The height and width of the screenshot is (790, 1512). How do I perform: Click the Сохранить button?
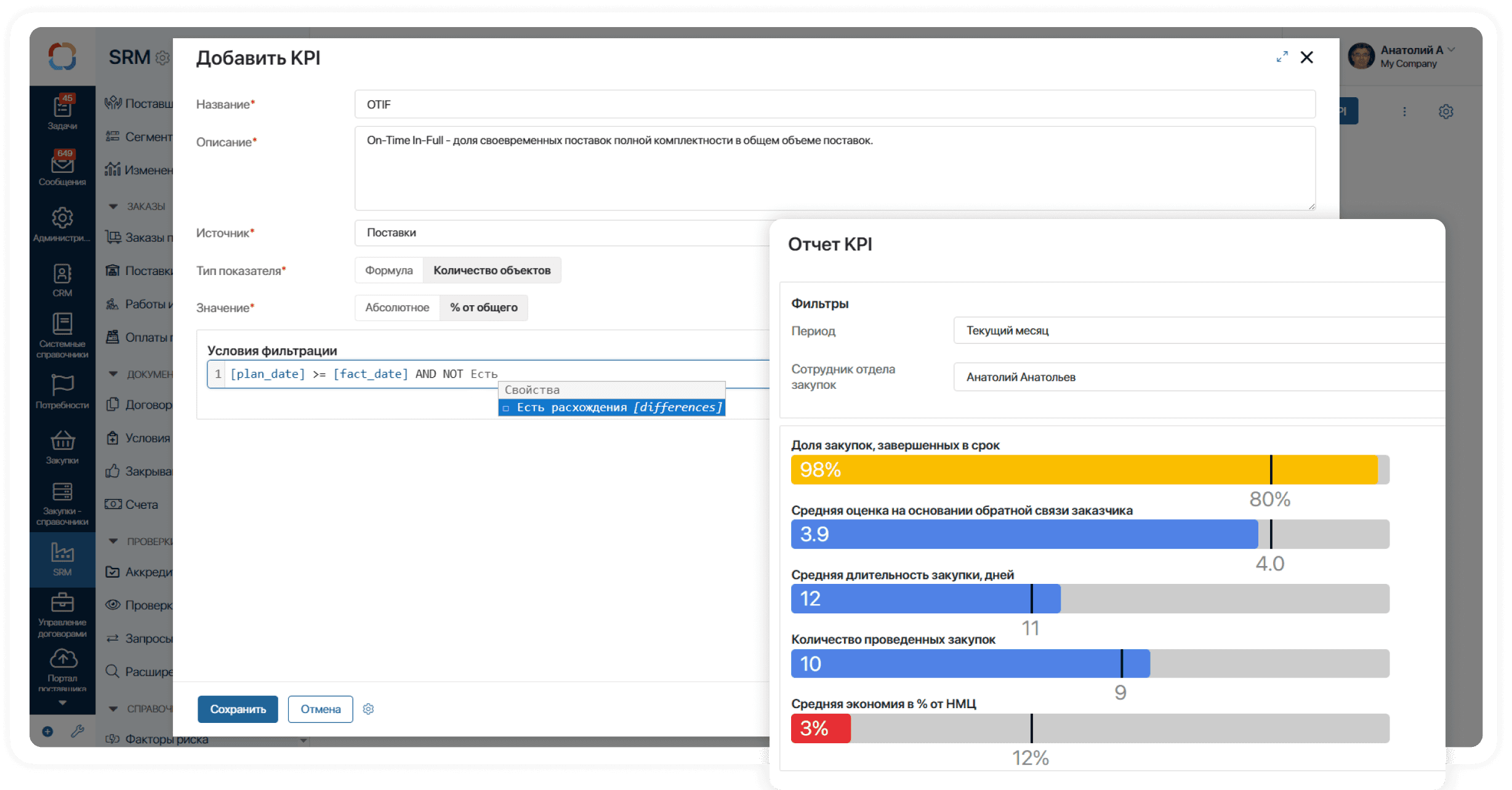[x=238, y=709]
